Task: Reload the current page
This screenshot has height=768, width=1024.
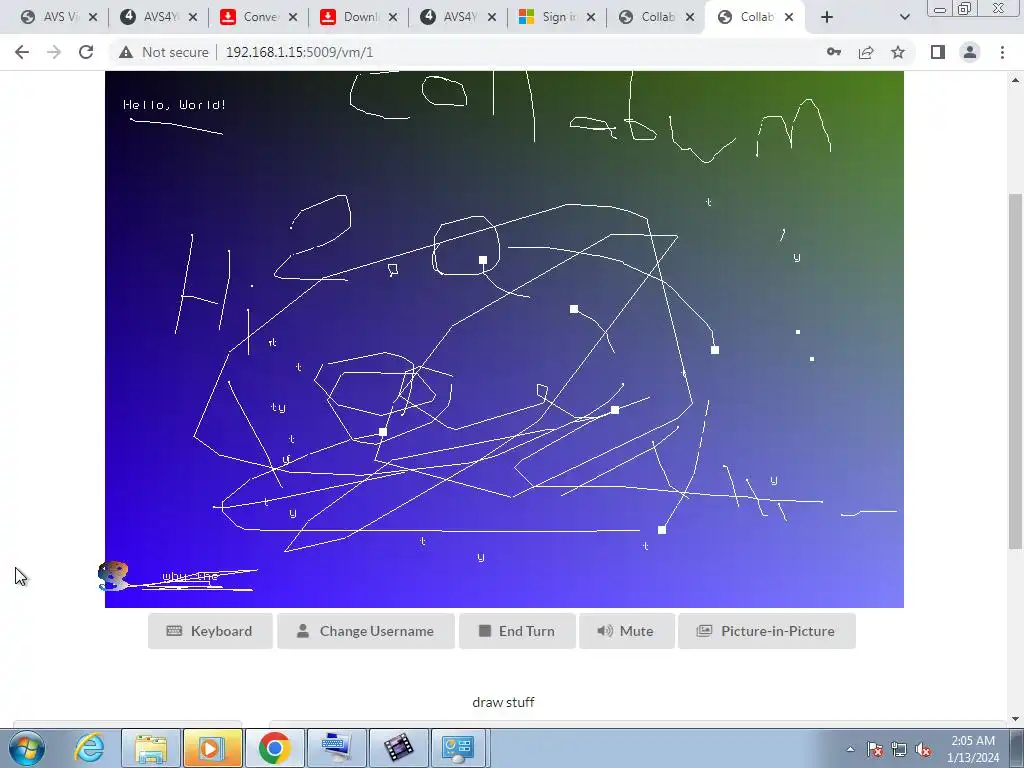Action: point(86,52)
